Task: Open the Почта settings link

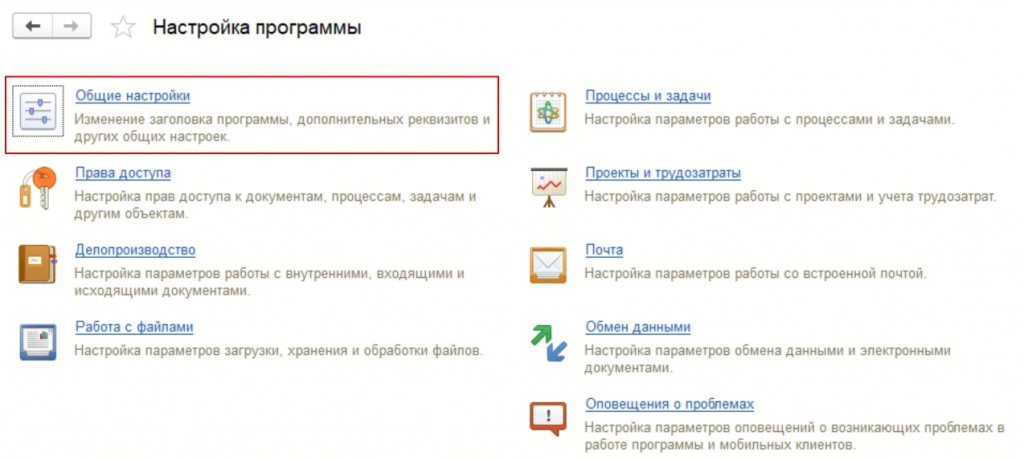Action: point(604,250)
